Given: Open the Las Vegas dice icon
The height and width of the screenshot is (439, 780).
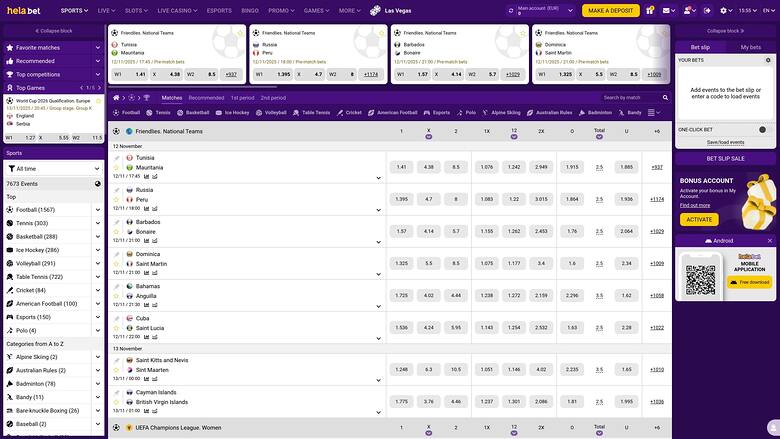Looking at the screenshot, I should click(x=376, y=10).
